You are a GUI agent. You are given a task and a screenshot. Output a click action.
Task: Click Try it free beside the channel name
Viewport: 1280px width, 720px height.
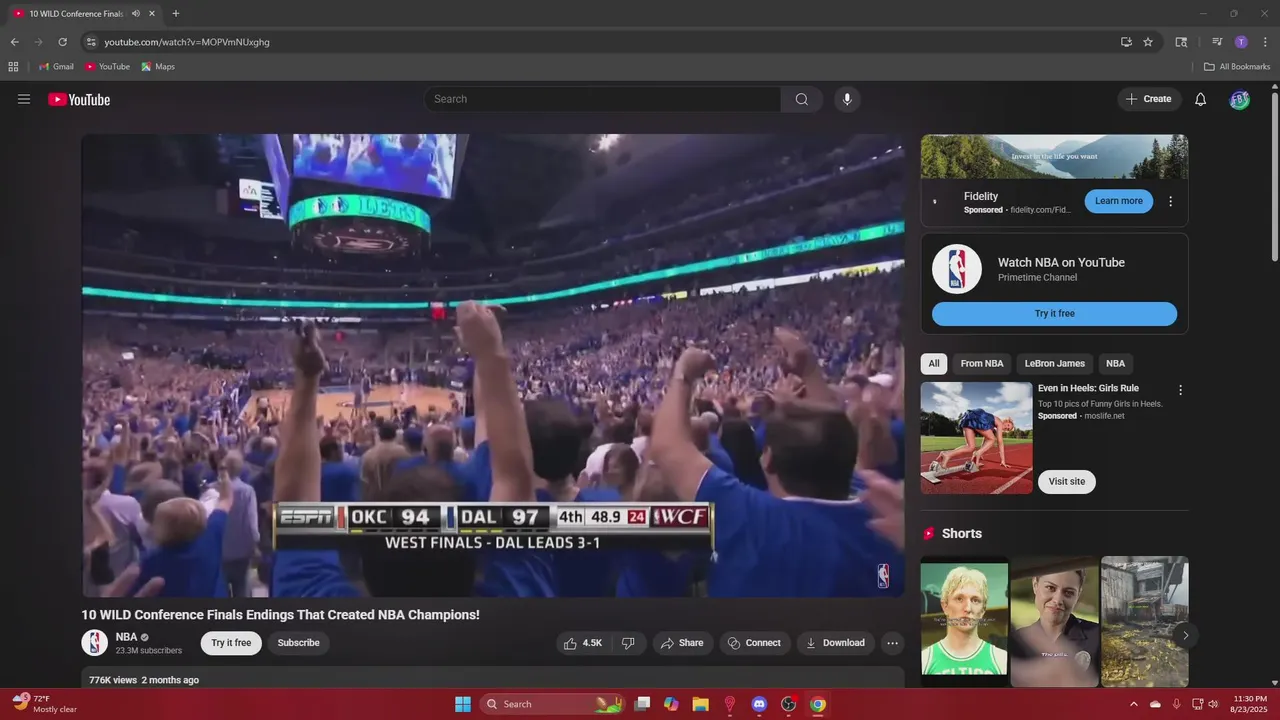click(231, 643)
